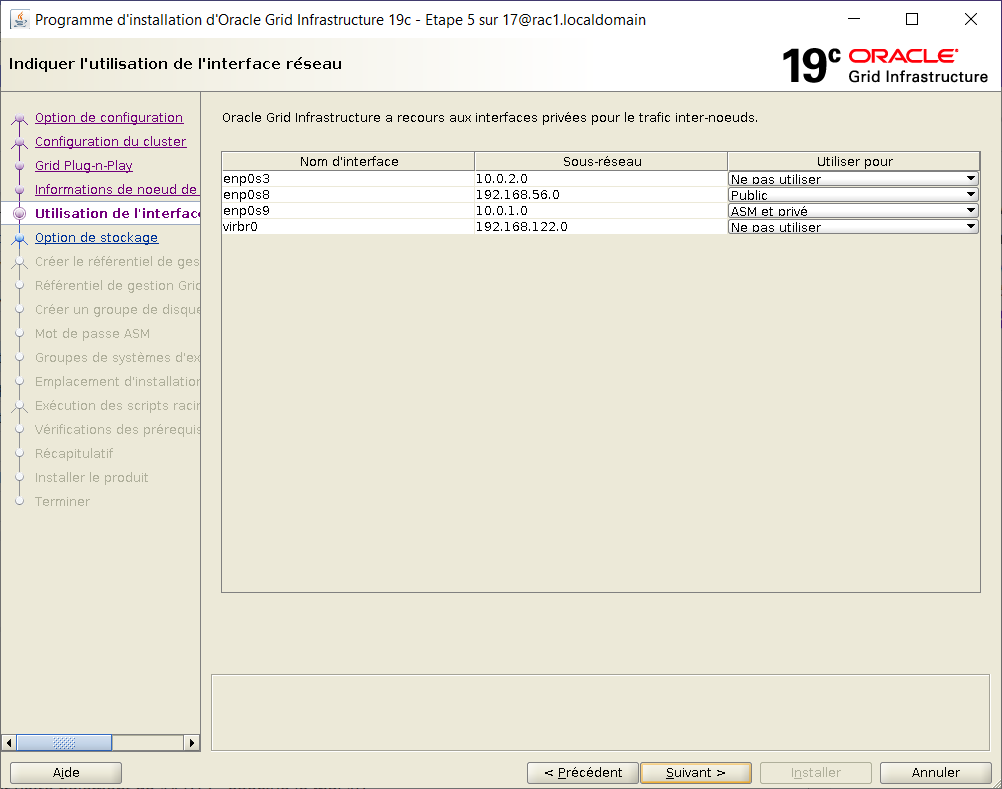
Task: Click the Option de configuration step bullet
Action: point(20,118)
